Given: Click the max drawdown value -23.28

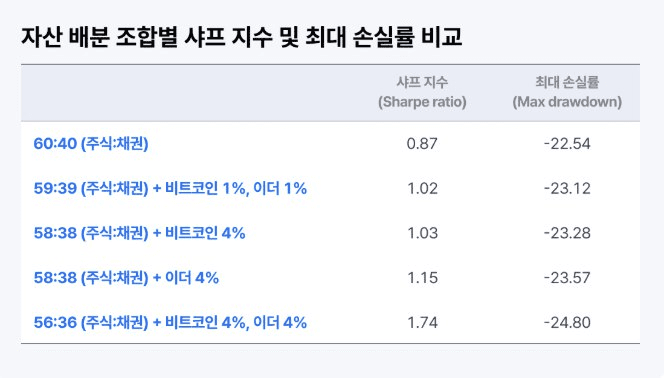Looking at the screenshot, I should (x=567, y=233).
